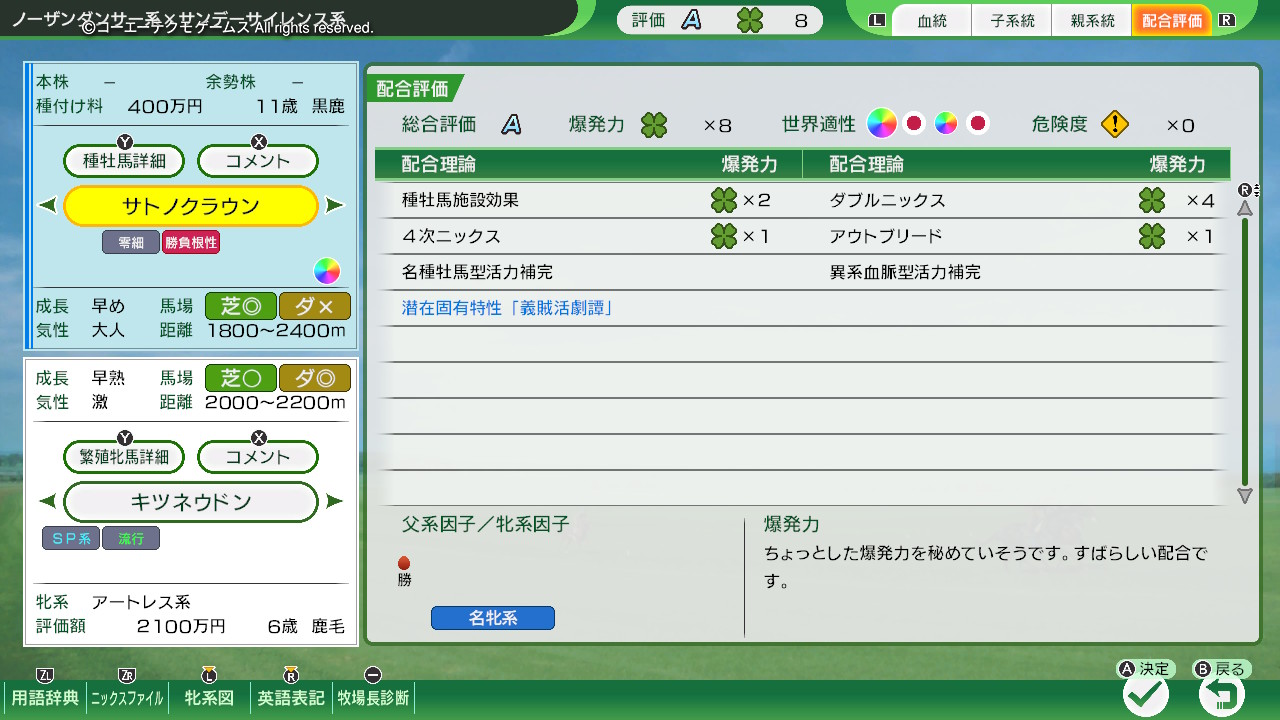Click the mare 芝○ turf badge
Screen dimensions: 1280x720
(x=240, y=378)
